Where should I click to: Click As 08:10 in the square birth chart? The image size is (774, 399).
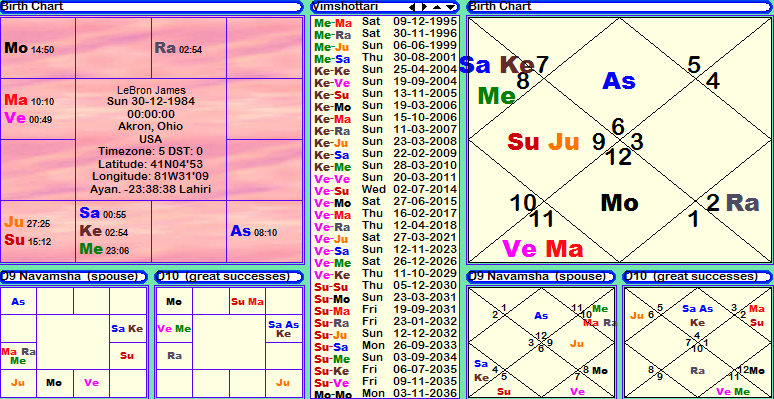pos(254,231)
